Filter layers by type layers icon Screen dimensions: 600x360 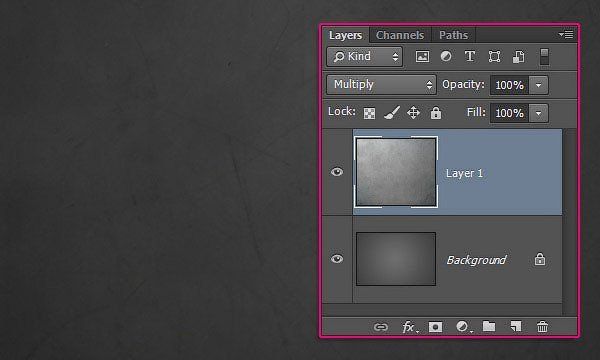click(x=470, y=57)
